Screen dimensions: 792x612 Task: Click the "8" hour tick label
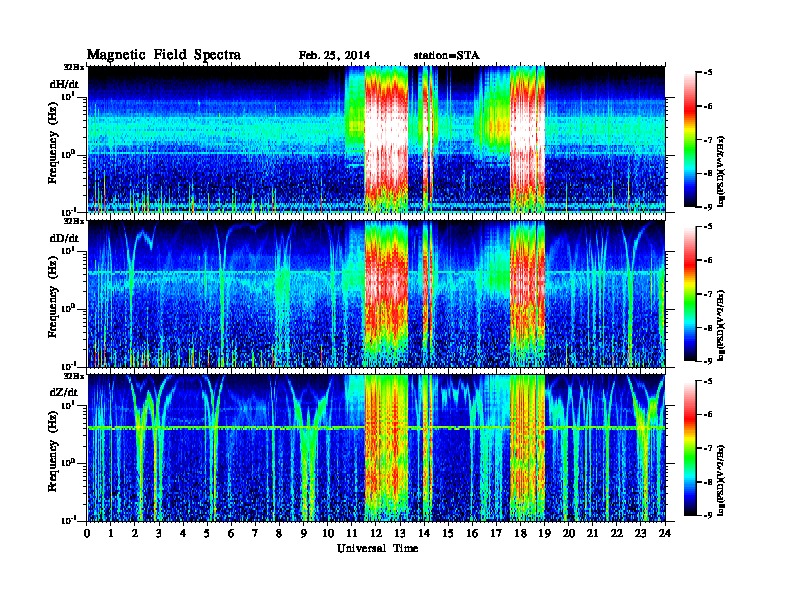(x=280, y=533)
